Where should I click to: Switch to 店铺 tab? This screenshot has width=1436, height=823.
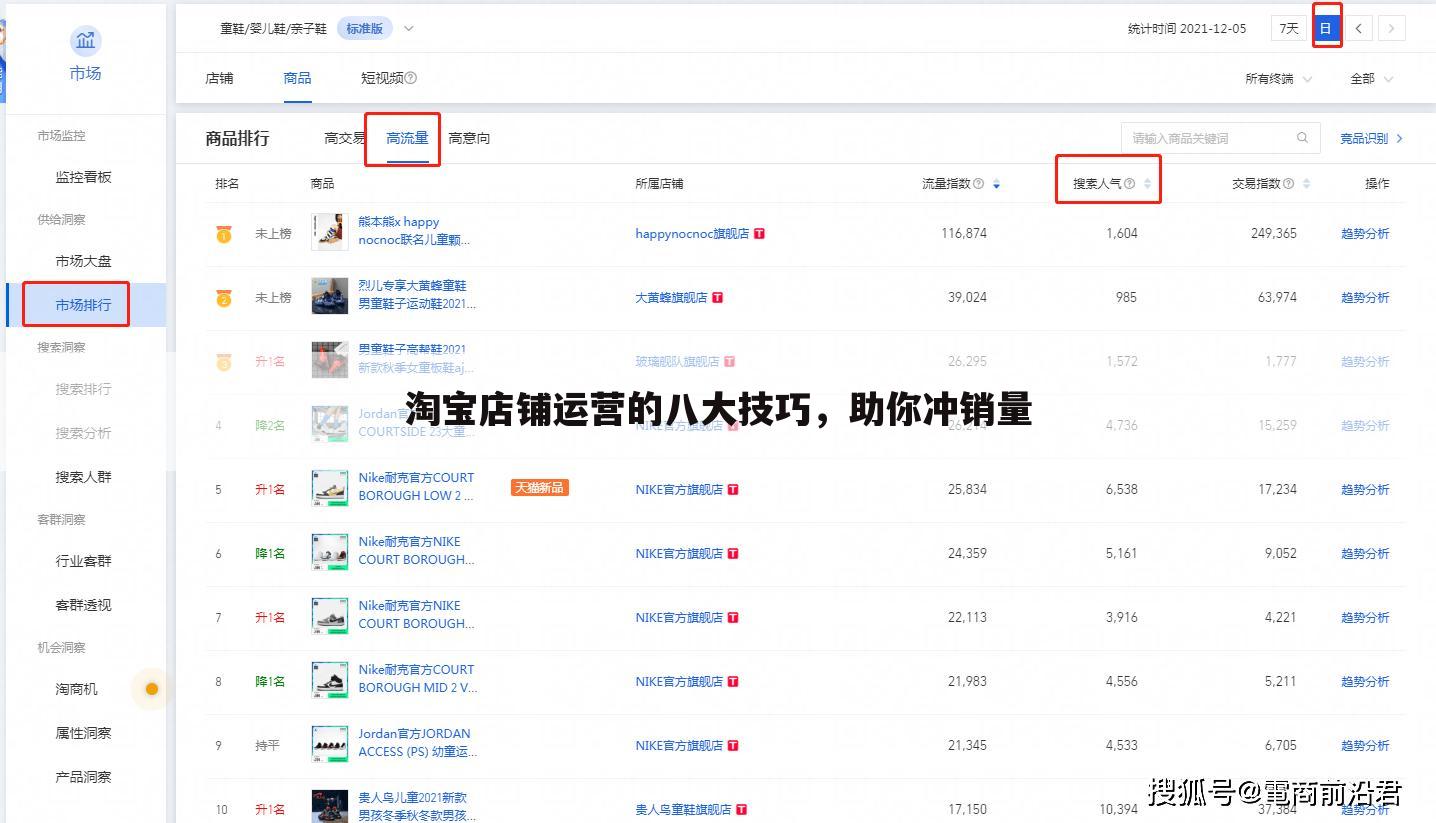219,78
